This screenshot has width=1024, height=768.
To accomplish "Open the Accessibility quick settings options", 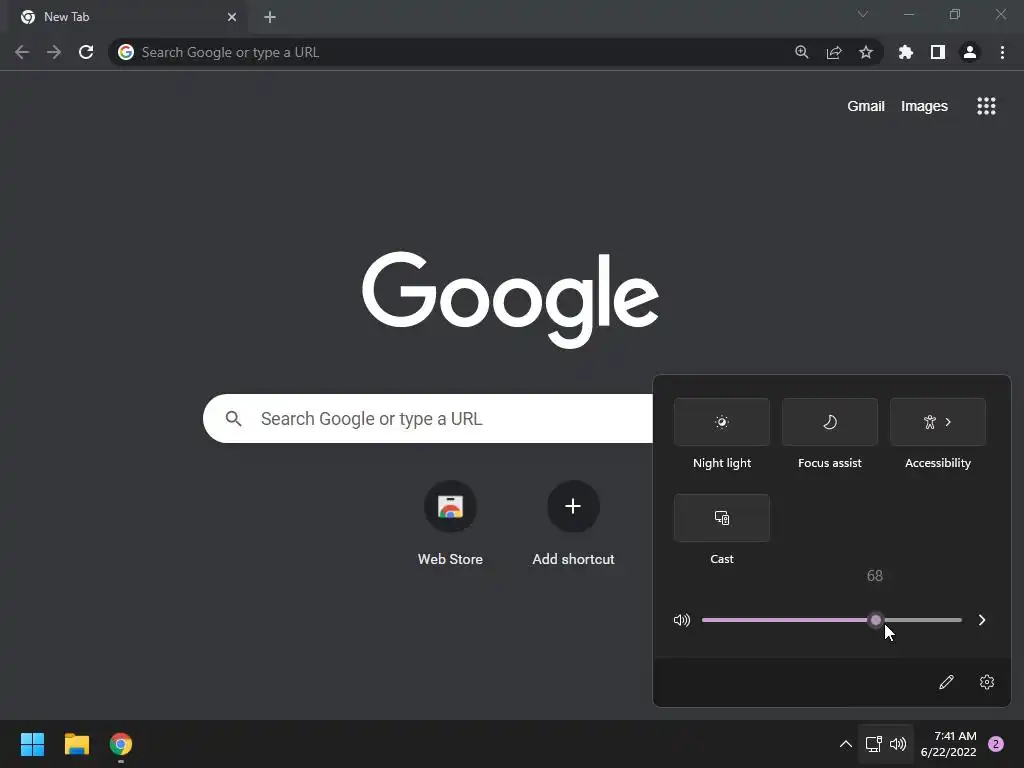I will coord(938,422).
